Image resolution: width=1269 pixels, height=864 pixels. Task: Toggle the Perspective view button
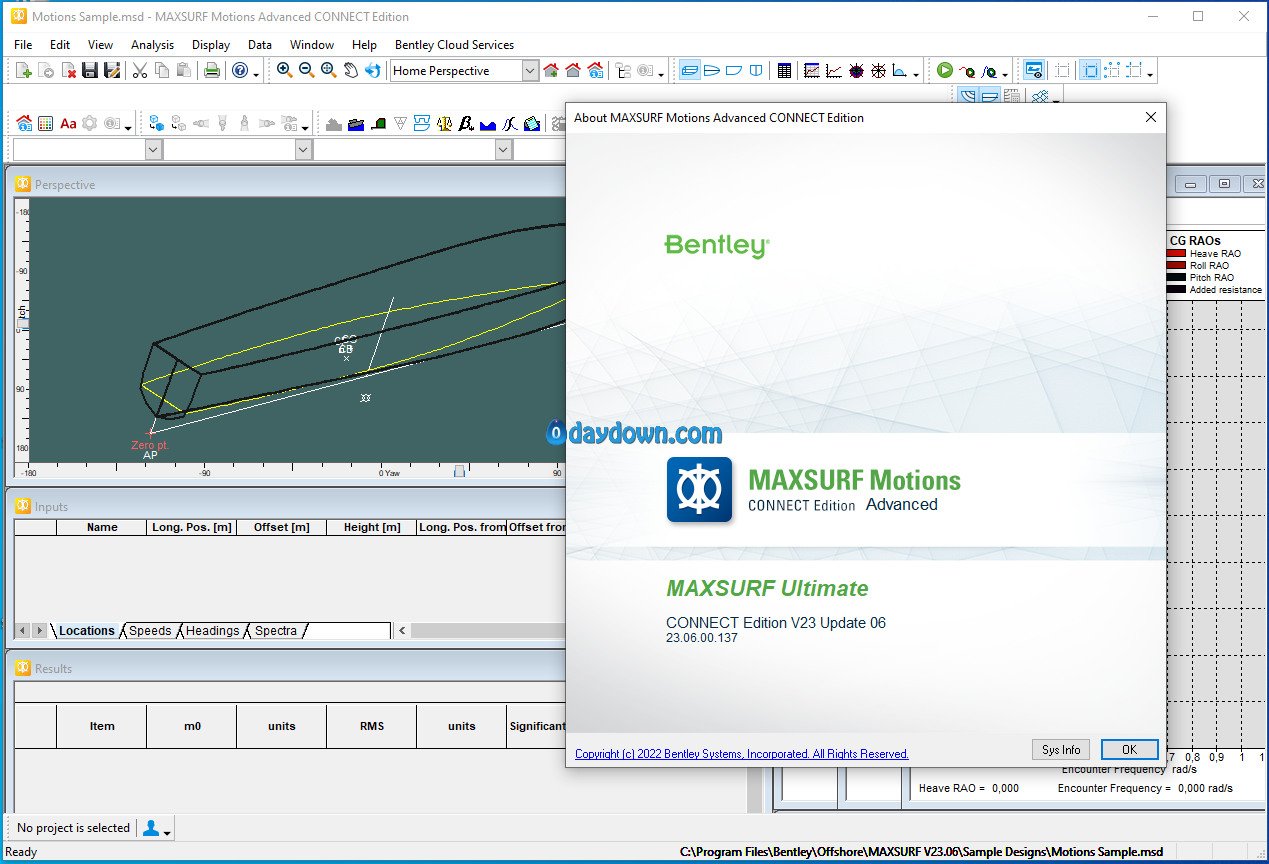click(690, 70)
